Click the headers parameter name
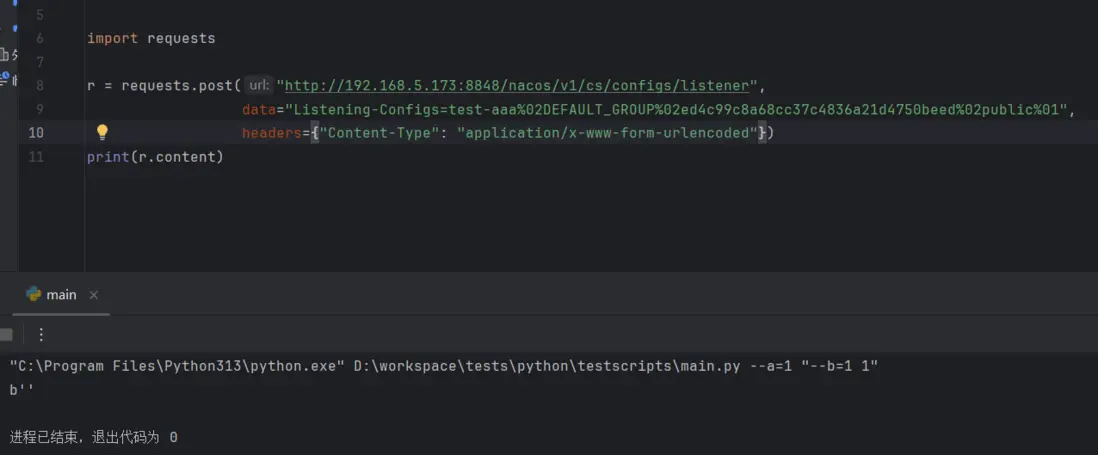The height and width of the screenshot is (455, 1098). coord(271,133)
